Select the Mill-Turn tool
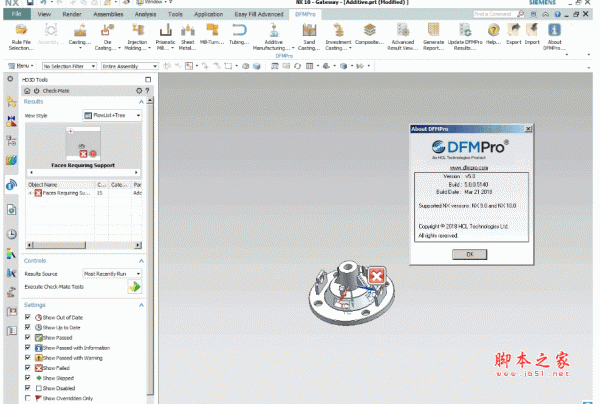This screenshot has height=404, width=600. [x=212, y=34]
